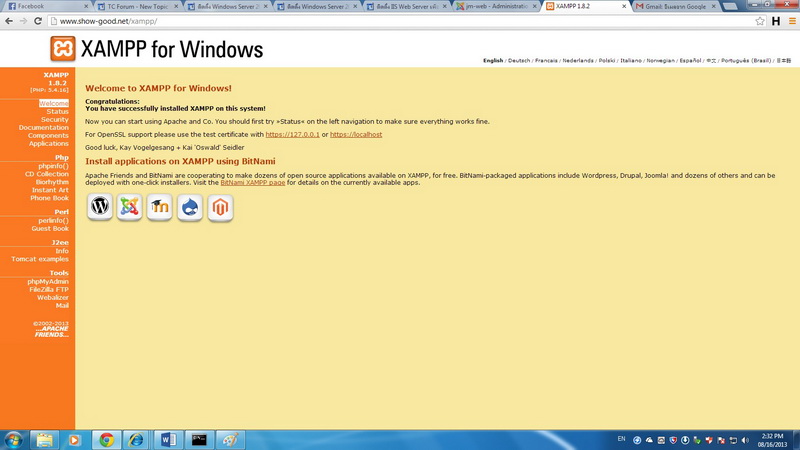800x450 pixels.
Task: Bookmark this page with the star icon
Action: 760,21
